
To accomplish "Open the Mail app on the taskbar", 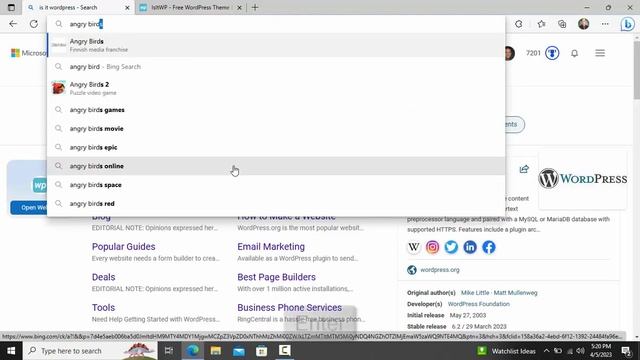I will 239,351.
